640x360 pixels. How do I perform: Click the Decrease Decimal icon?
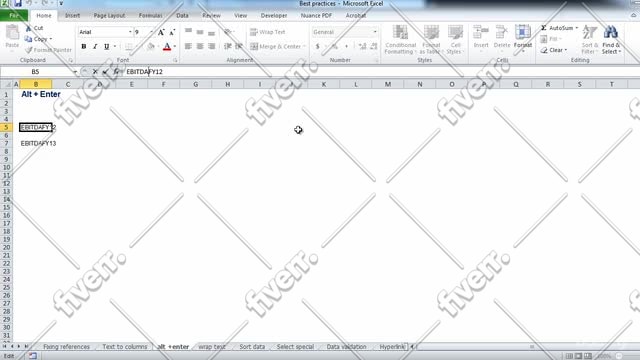click(373, 47)
